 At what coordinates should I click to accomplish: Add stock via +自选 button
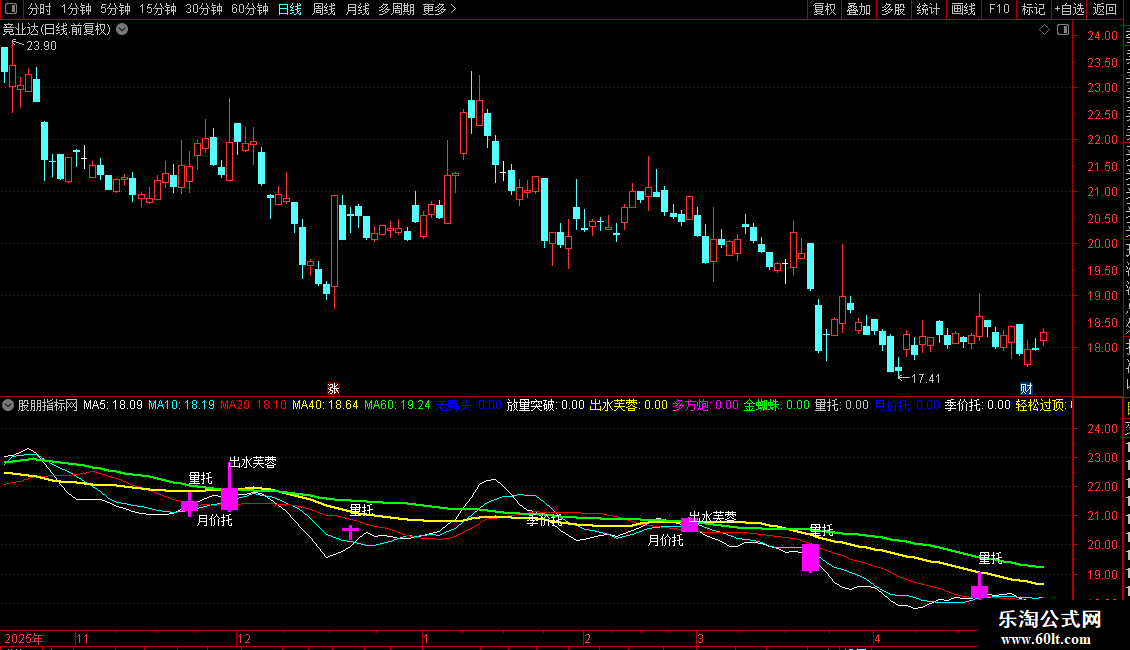(x=1069, y=9)
